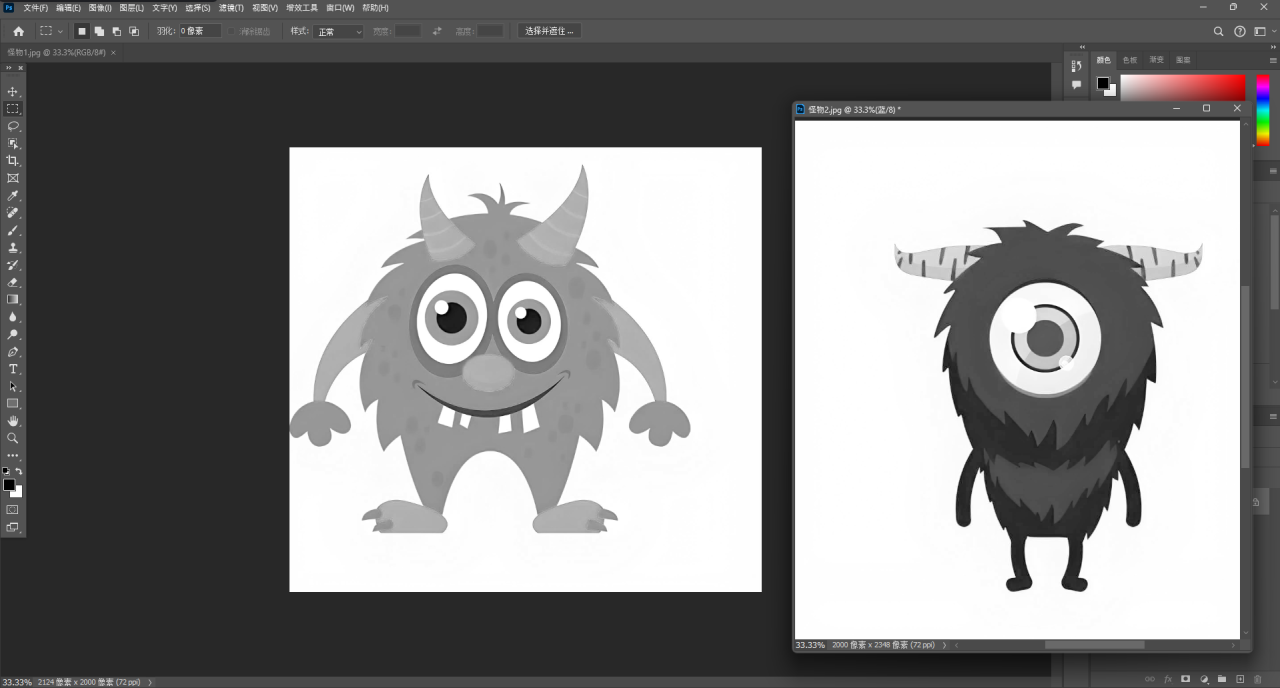Select the Zoom tool in toolbar

click(x=13, y=438)
